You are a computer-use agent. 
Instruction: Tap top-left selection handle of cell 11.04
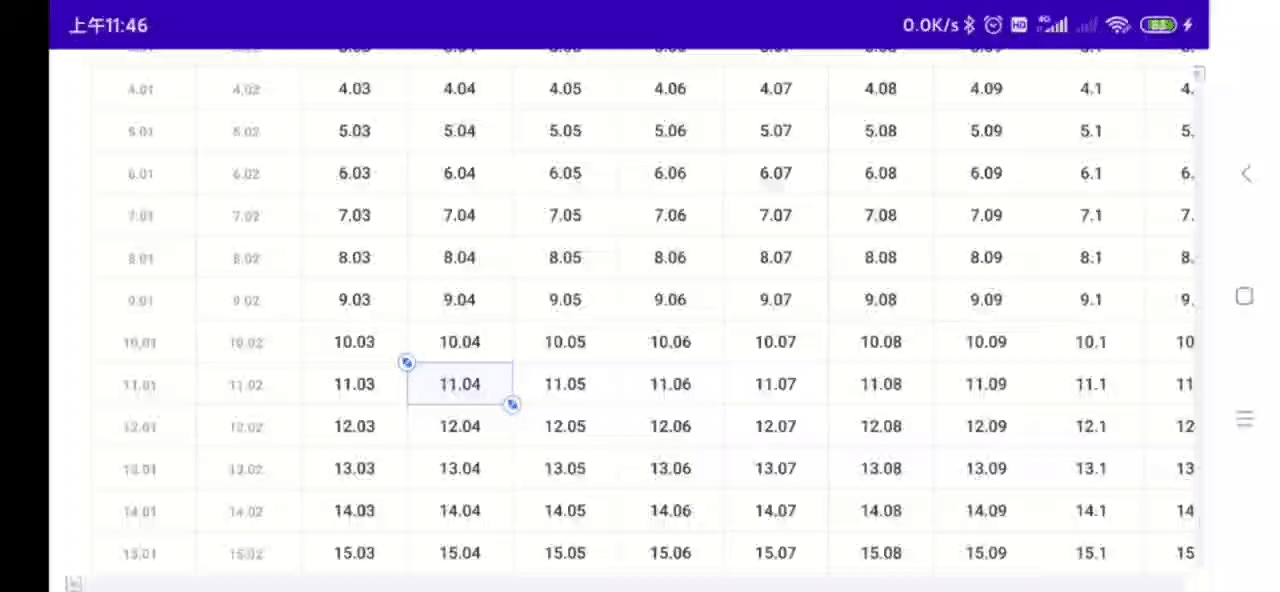pyautogui.click(x=406, y=362)
